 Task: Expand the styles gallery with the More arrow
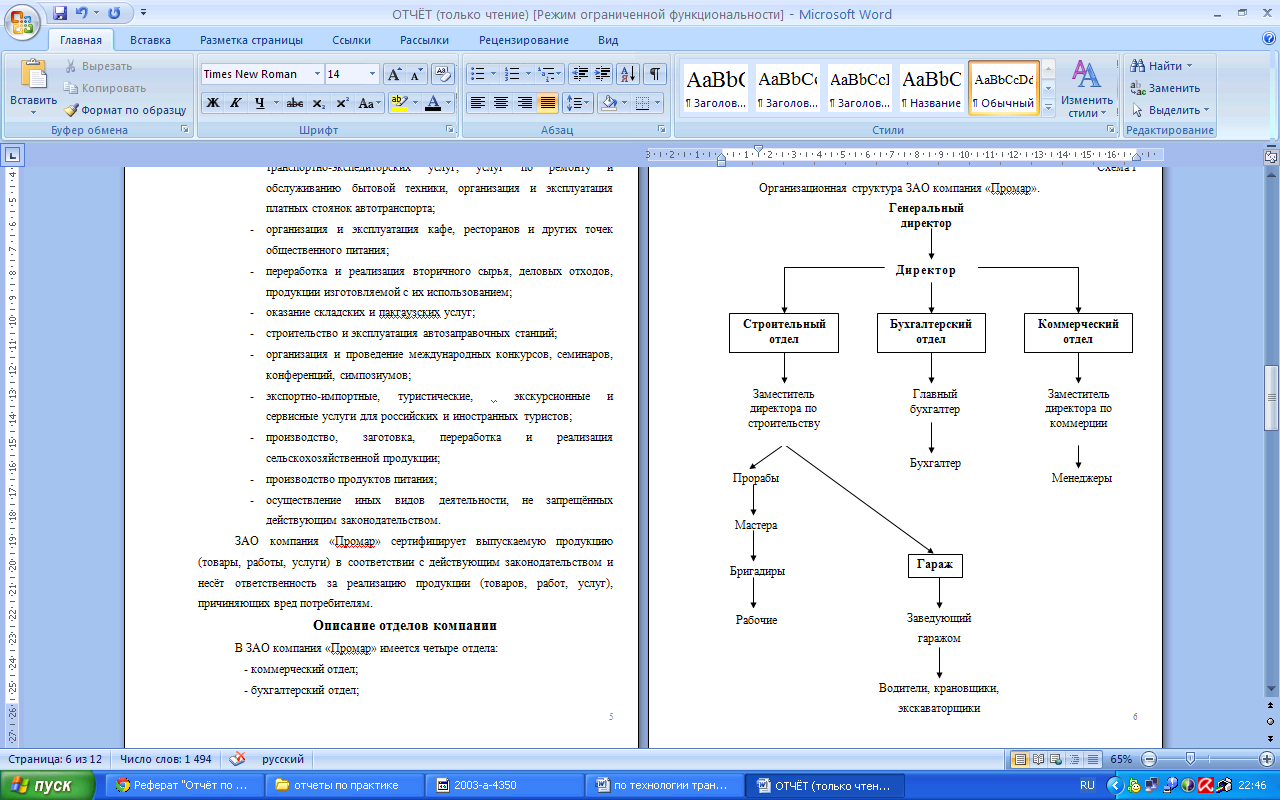tap(1049, 107)
